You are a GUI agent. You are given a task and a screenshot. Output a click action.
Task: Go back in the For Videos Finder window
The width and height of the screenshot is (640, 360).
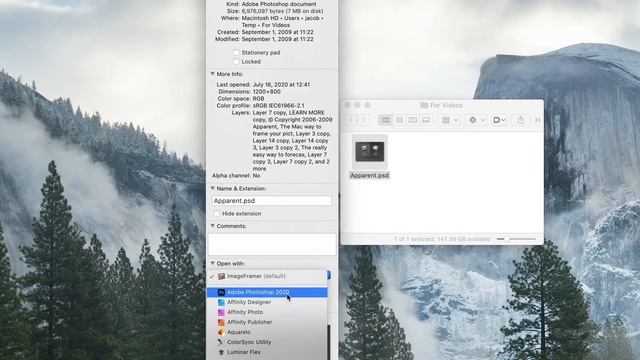click(350, 120)
